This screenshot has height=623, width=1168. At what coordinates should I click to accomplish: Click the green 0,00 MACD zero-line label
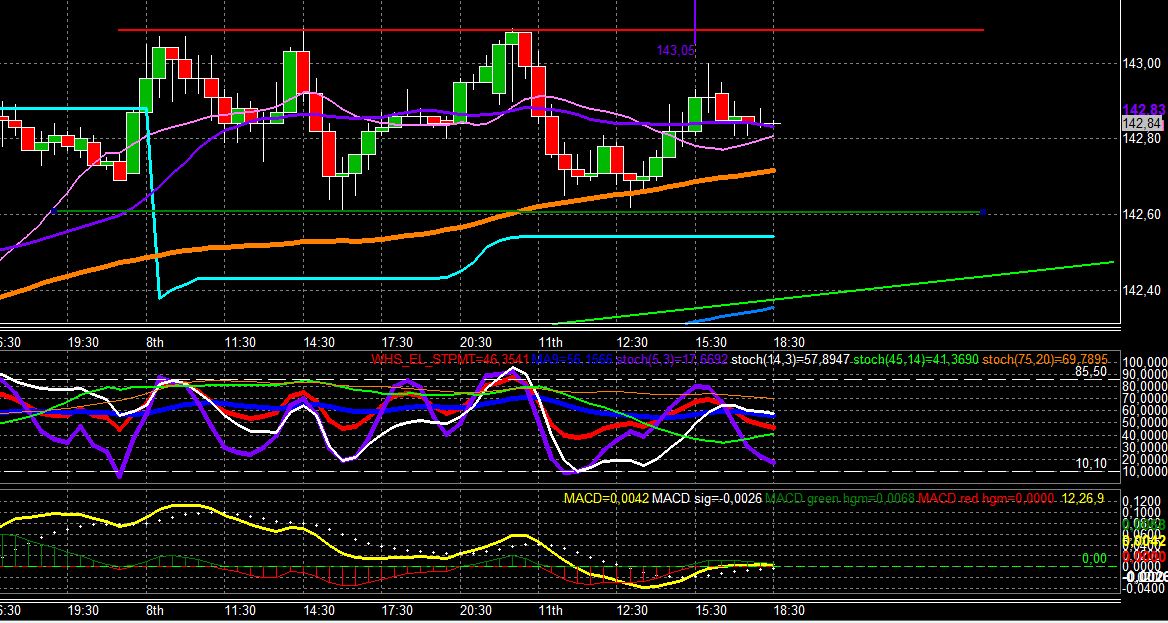click(x=1094, y=558)
